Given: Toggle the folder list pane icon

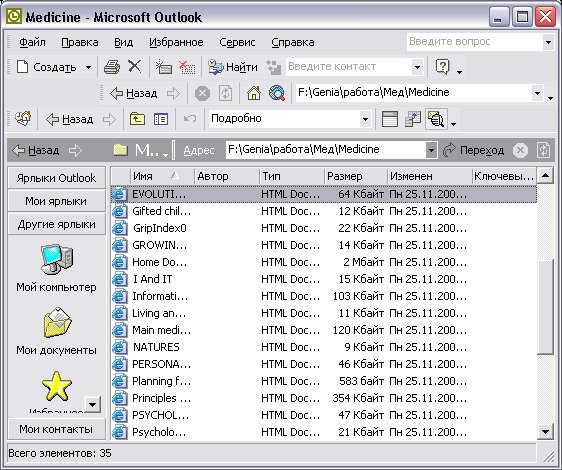Looking at the screenshot, I should tap(161, 119).
